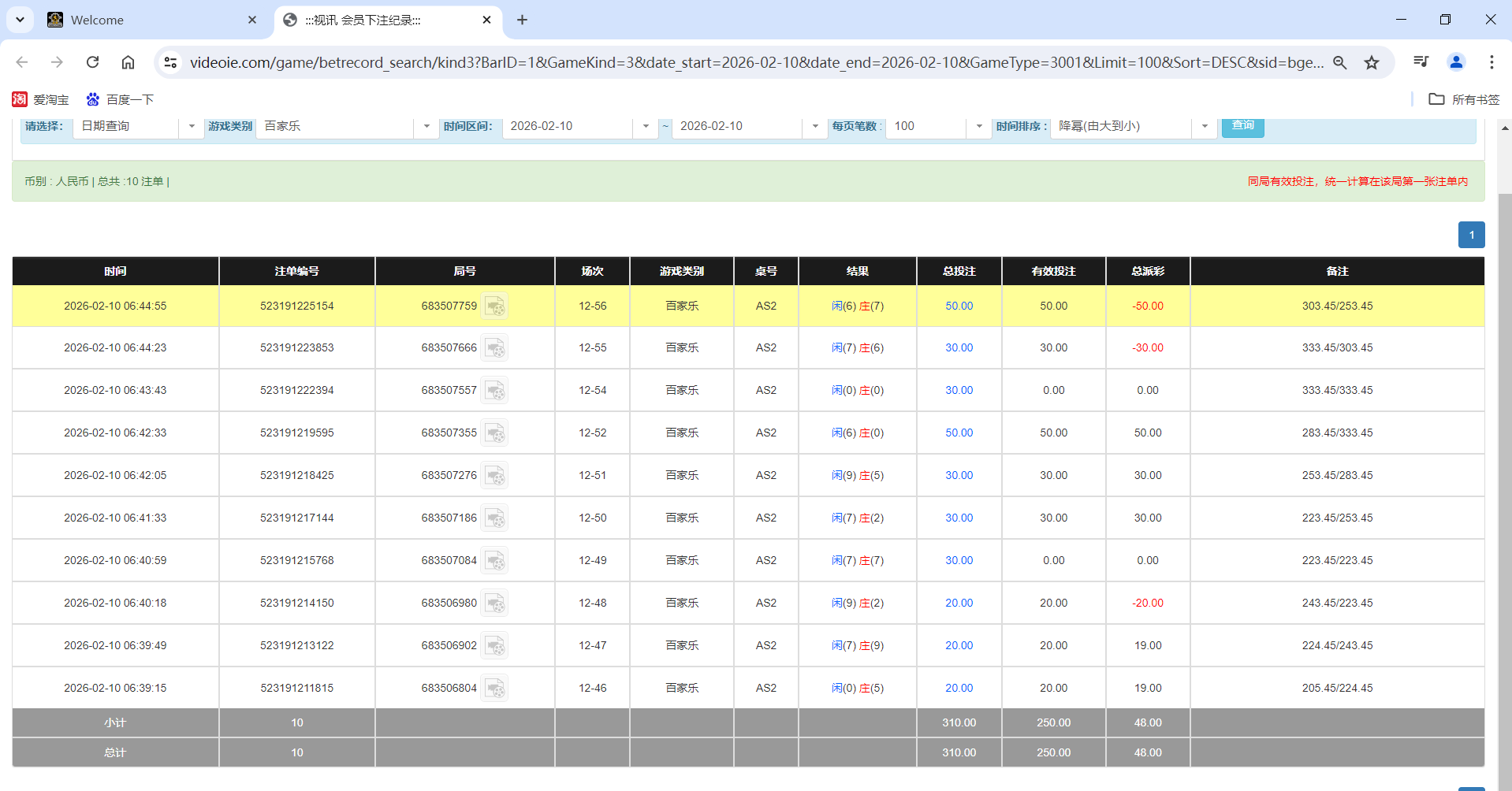This screenshot has height=791, width=1512.
Task: Click pagination page button 1
Action: (1470, 234)
